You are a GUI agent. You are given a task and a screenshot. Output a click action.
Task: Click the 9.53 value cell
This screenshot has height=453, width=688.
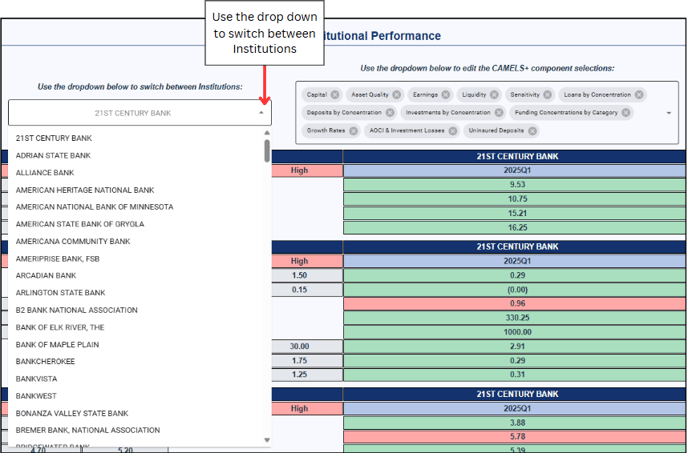coord(514,184)
